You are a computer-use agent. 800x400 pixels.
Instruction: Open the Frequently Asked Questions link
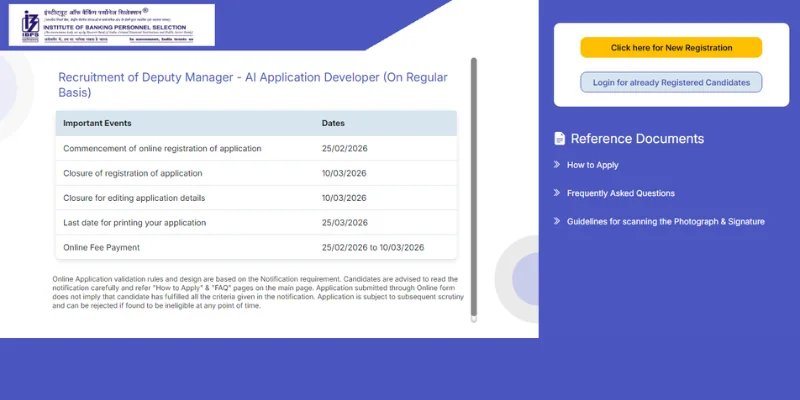620,193
